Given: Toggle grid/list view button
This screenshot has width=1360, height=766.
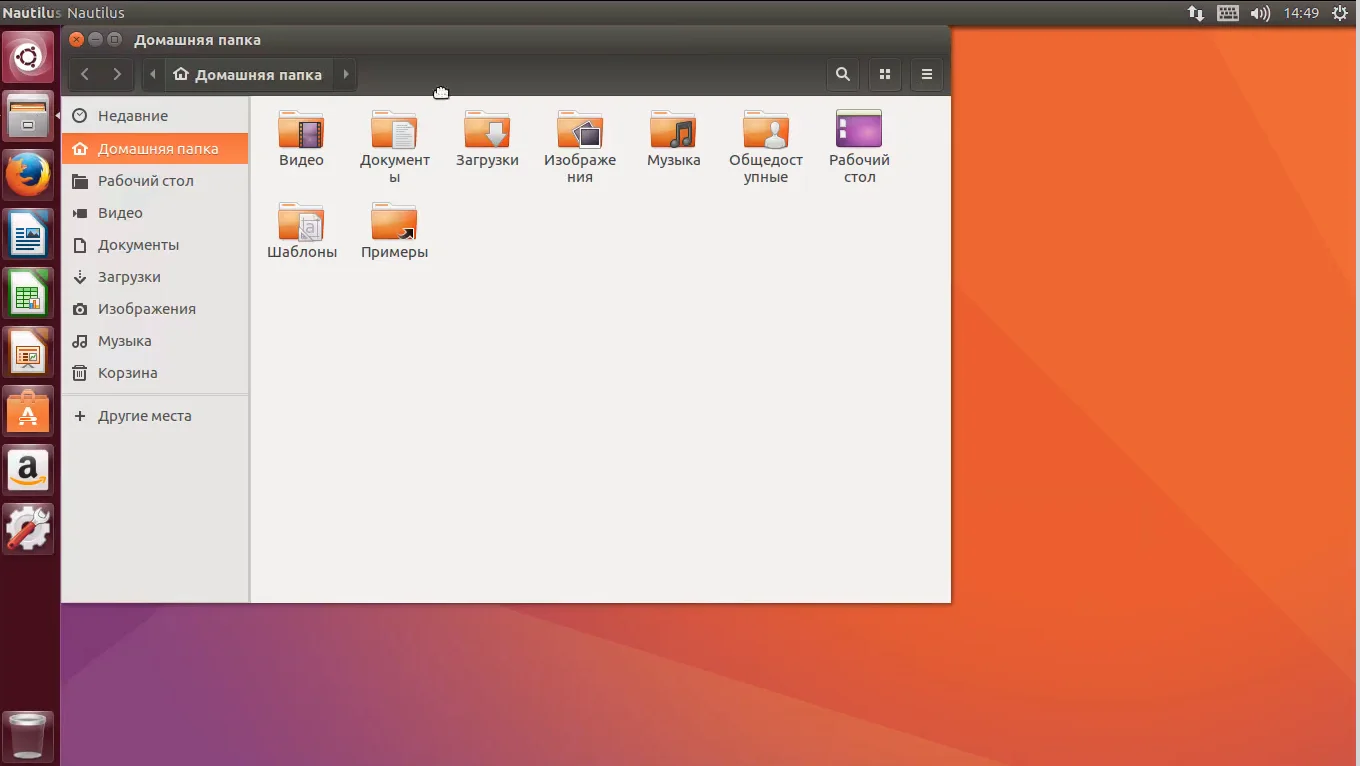Looking at the screenshot, I should (x=885, y=74).
